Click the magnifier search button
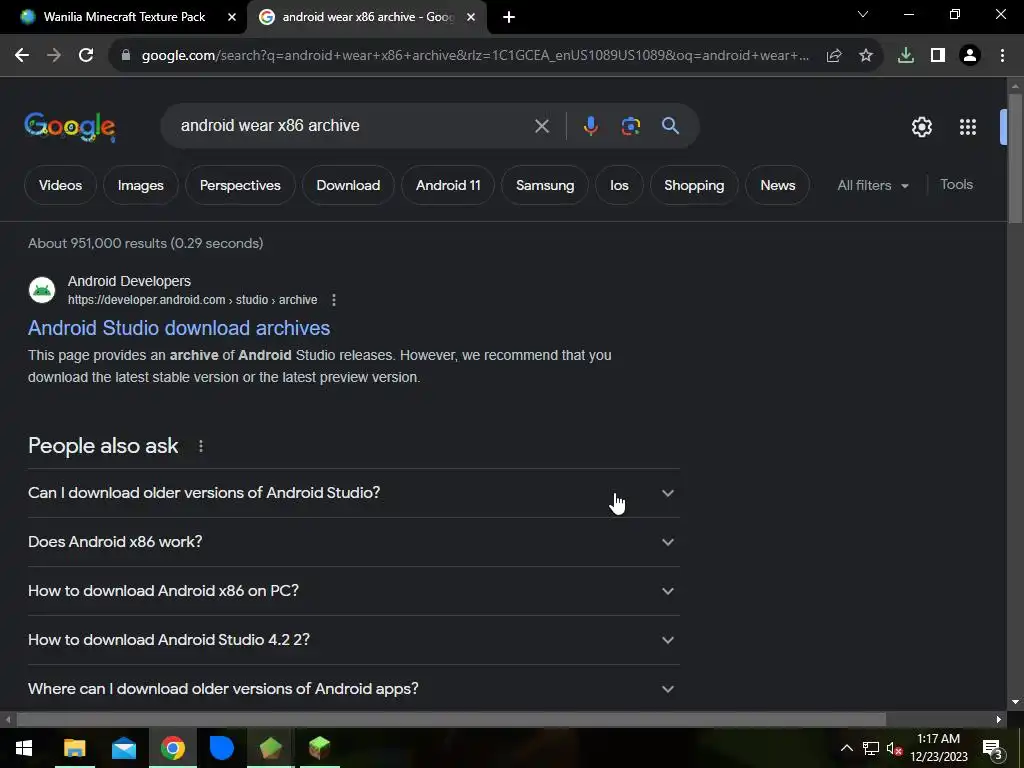The height and width of the screenshot is (768, 1024). click(x=670, y=126)
